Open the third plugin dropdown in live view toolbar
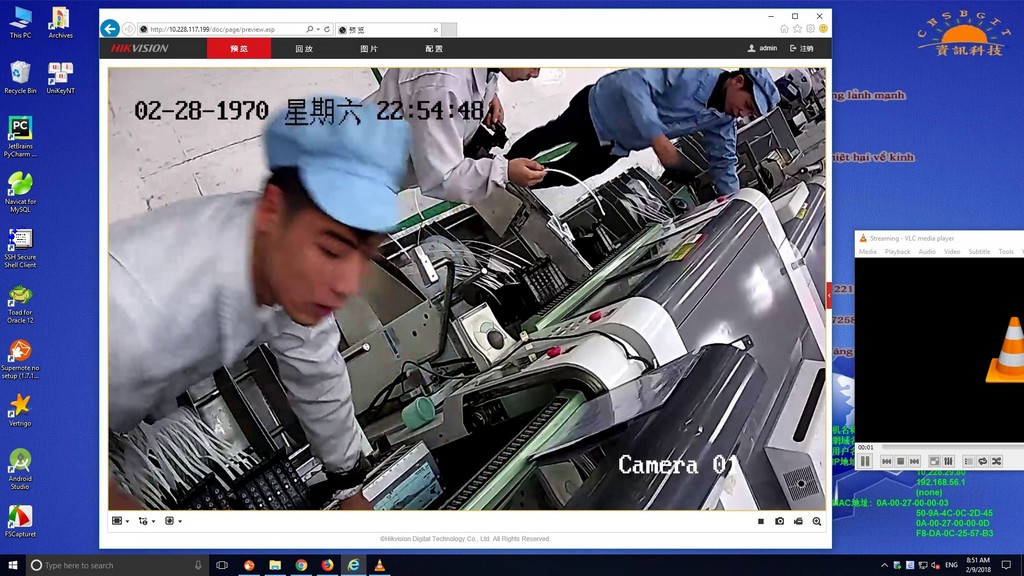 tap(173, 521)
